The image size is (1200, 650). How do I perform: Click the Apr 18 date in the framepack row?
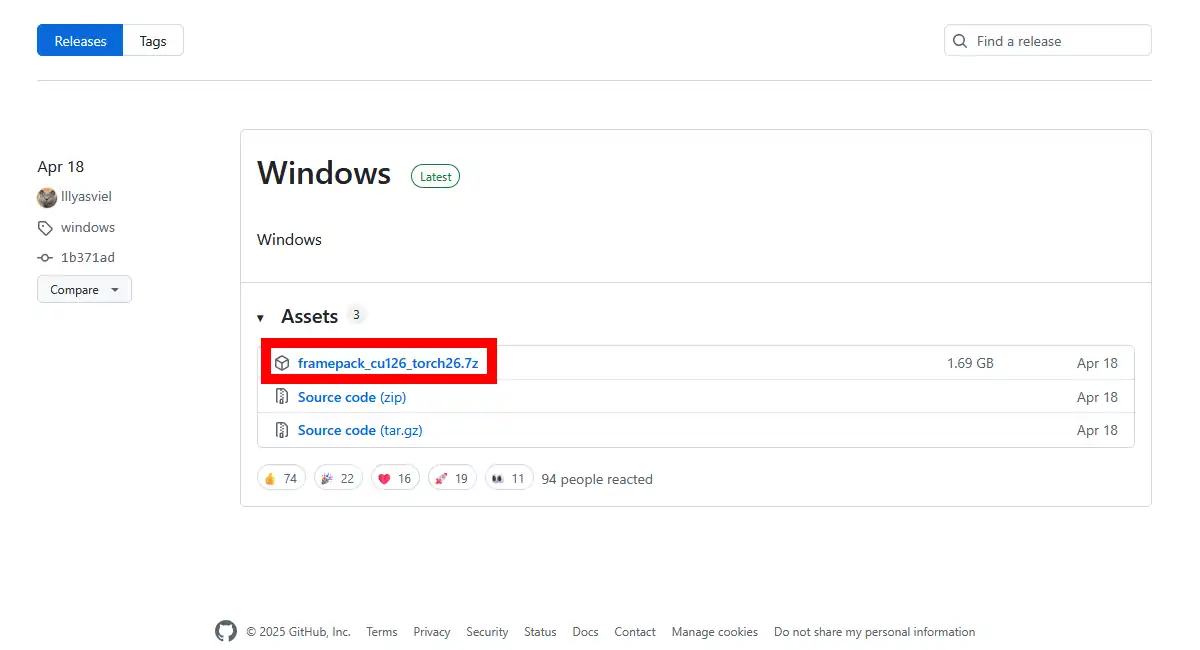[1097, 363]
